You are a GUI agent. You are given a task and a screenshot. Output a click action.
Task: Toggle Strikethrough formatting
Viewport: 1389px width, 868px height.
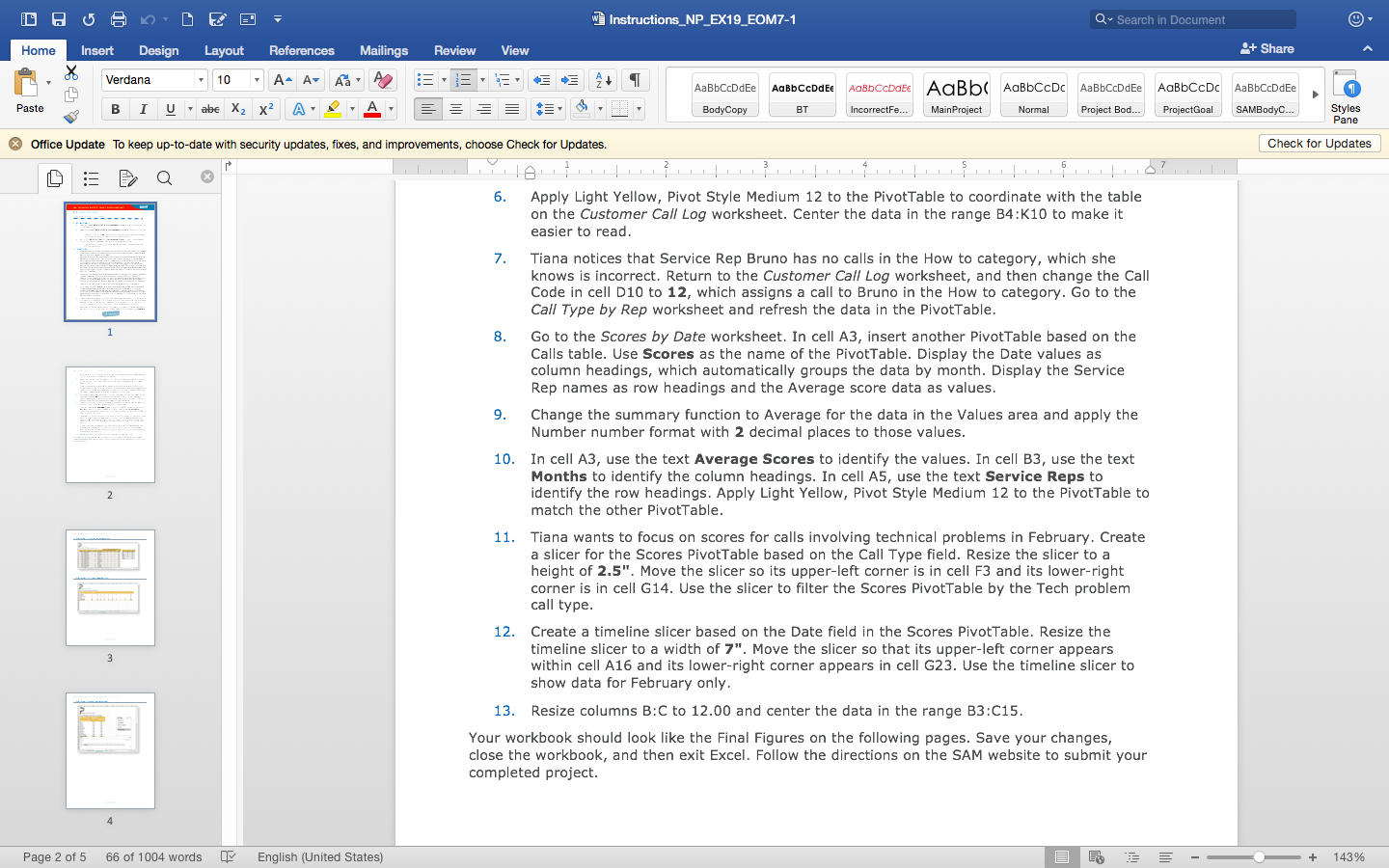click(x=210, y=109)
